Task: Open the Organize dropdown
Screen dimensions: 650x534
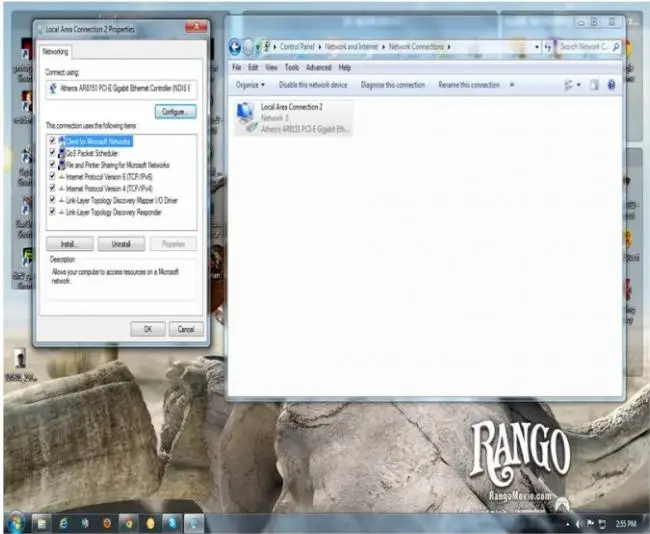Action: click(250, 85)
